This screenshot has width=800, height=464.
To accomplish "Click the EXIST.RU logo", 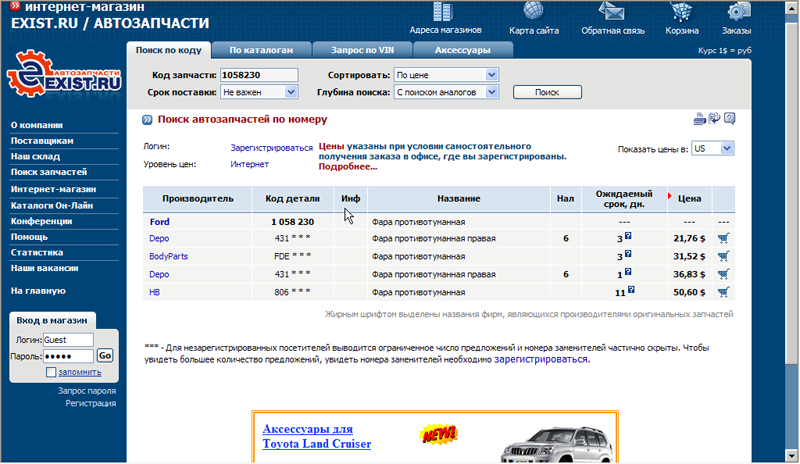I will pyautogui.click(x=64, y=75).
